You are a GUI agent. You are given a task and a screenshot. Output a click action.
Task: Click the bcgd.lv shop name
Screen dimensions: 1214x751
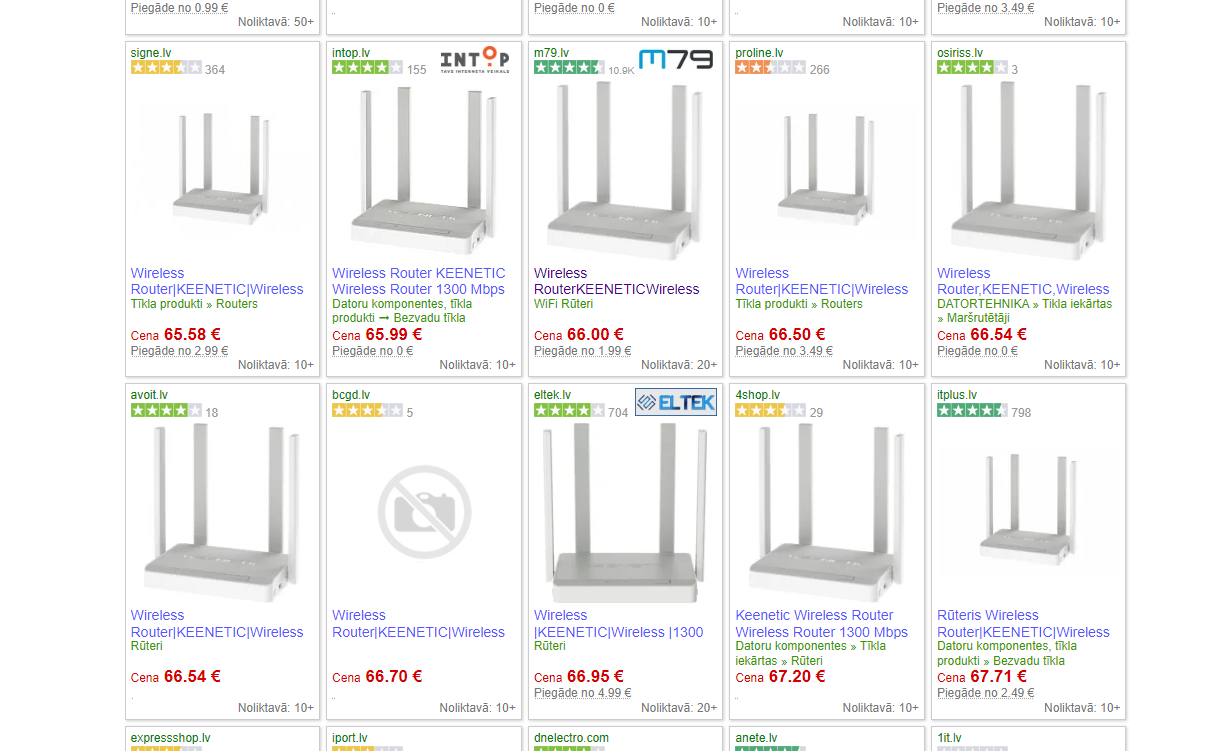coord(351,395)
